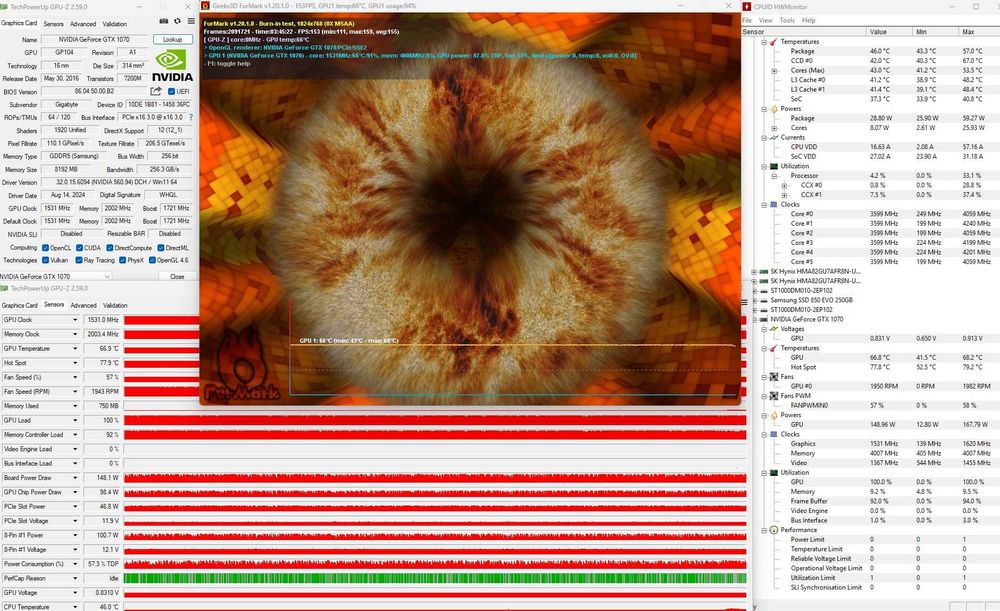
Task: Click the GeForce GTX 1070 device icon in HWMonitor
Action: (x=763, y=319)
